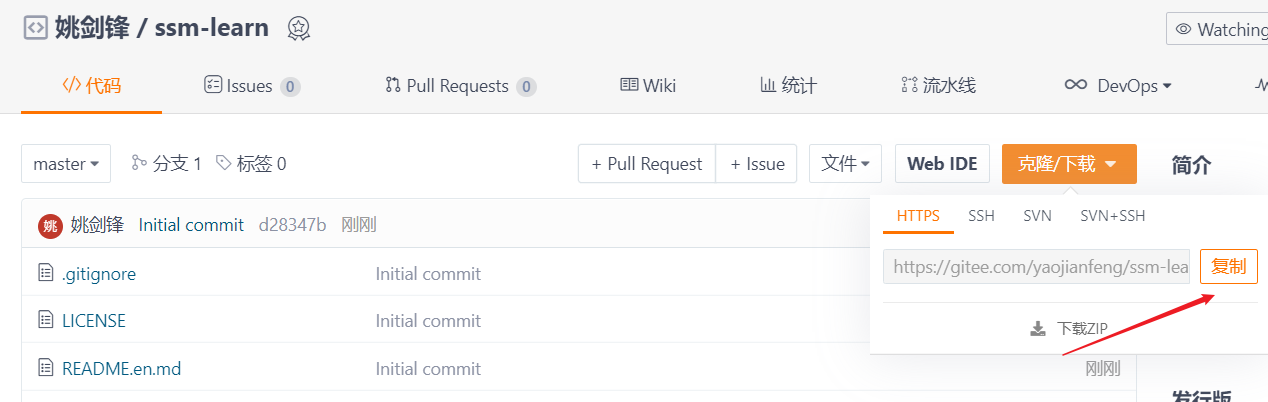Click the tag icon next to 标签 0
1268x402 pixels.
pos(223,163)
